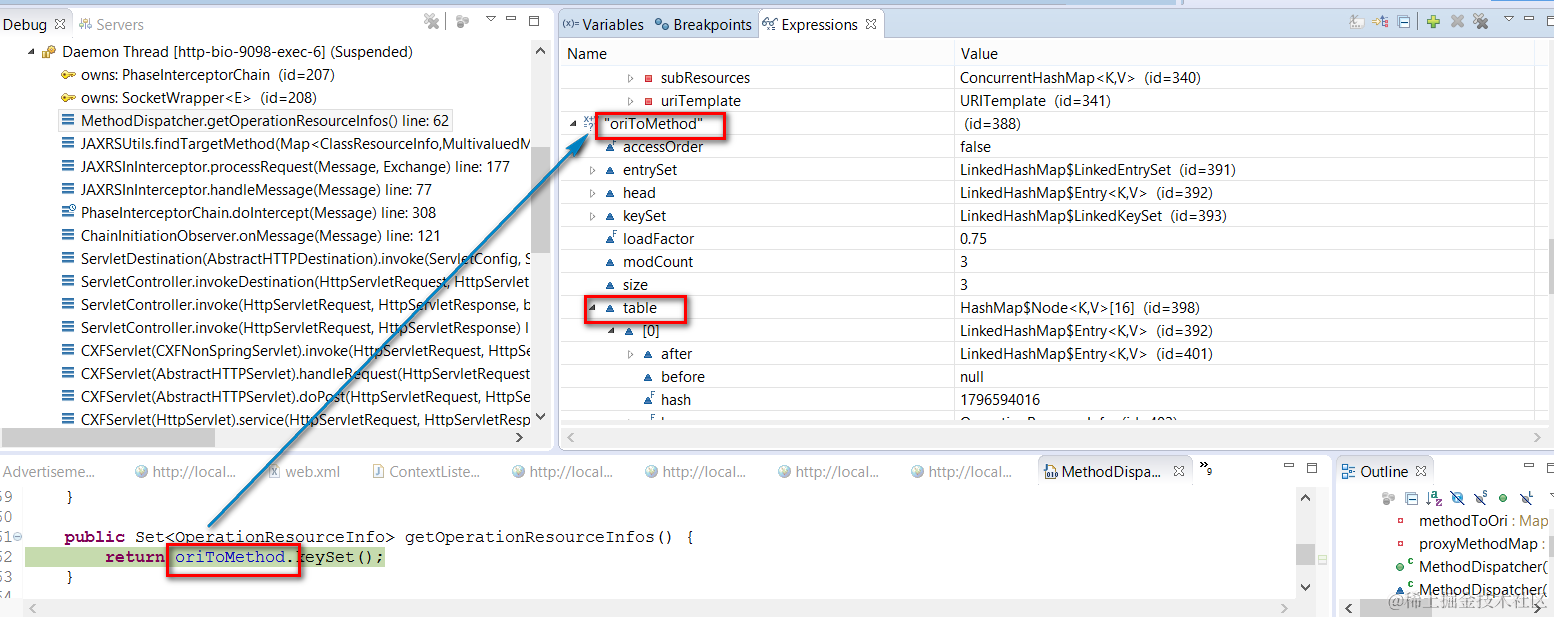Select the Servers tab
Viewport: 1554px width, 617px height.
(112, 24)
